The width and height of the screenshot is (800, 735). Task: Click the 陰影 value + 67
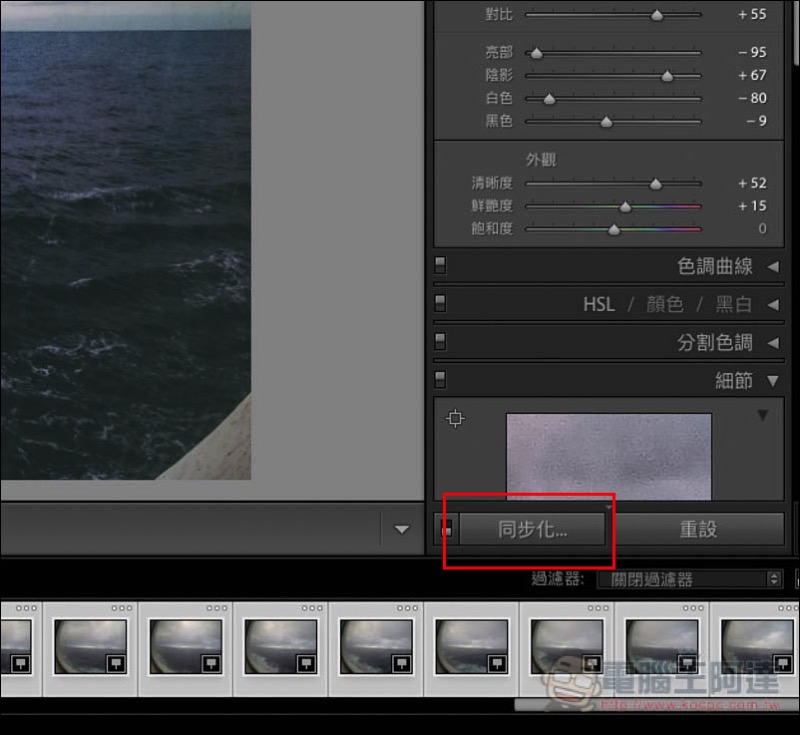[752, 75]
